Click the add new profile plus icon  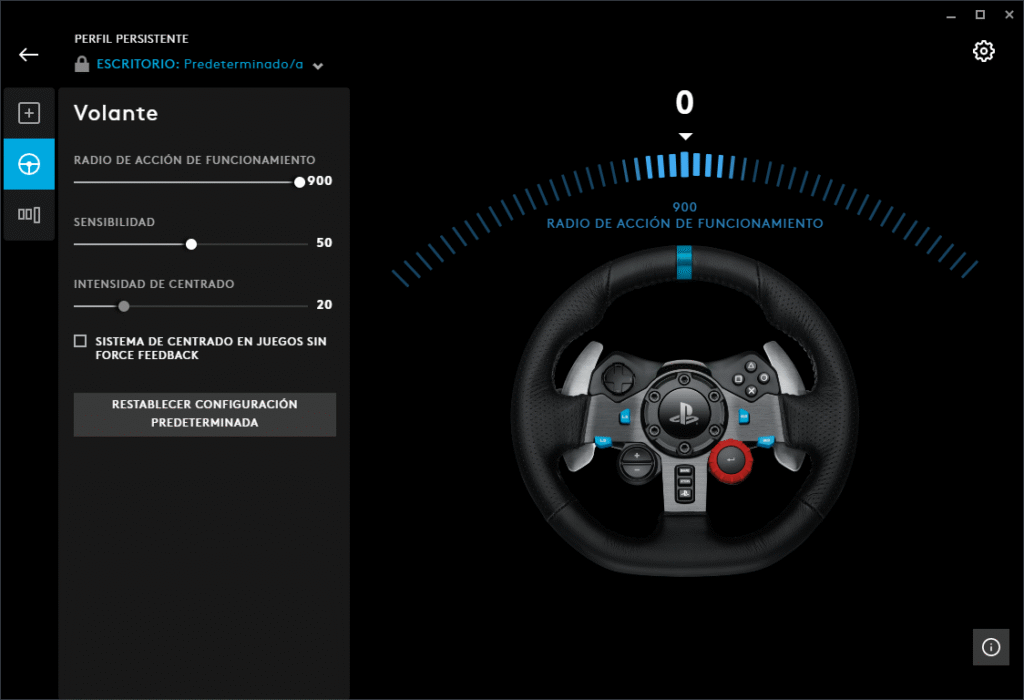[29, 111]
